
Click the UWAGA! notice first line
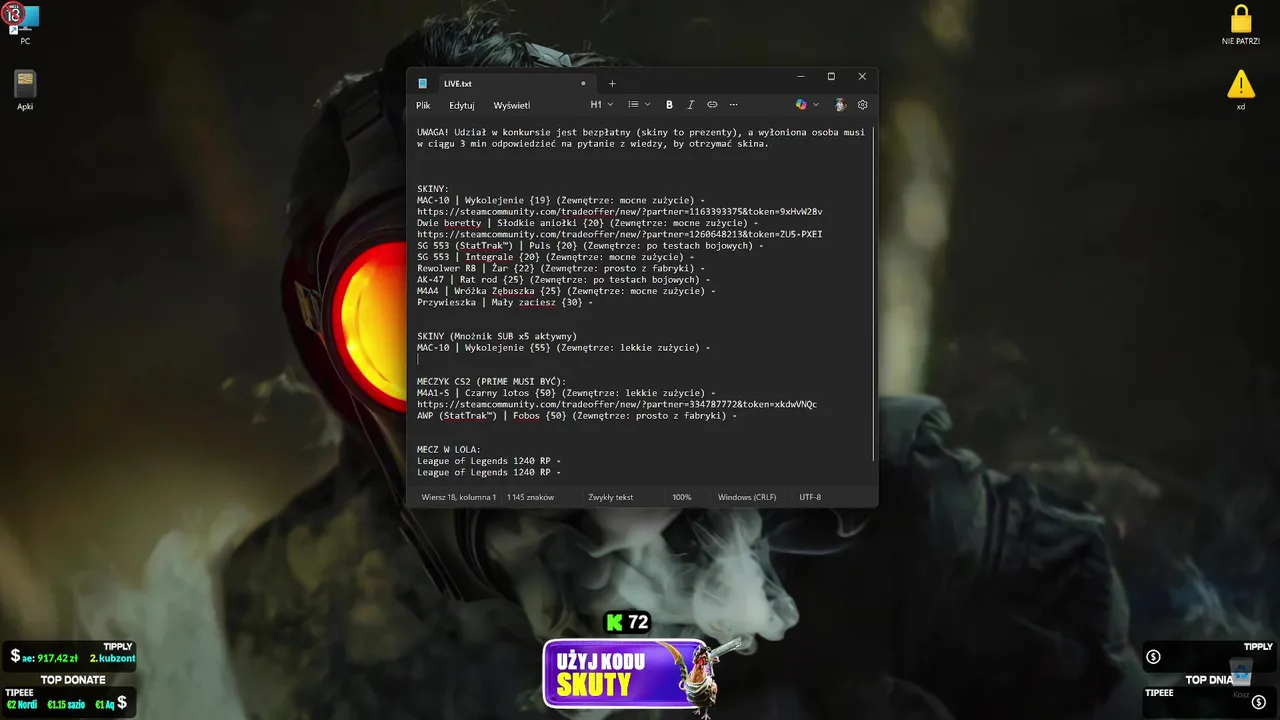tap(641, 132)
